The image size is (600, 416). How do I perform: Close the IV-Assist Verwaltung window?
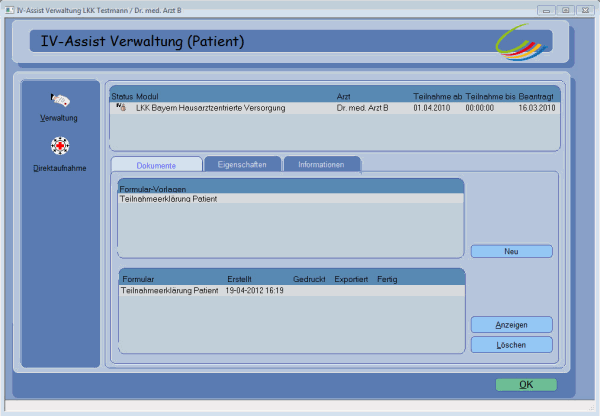coord(585,10)
